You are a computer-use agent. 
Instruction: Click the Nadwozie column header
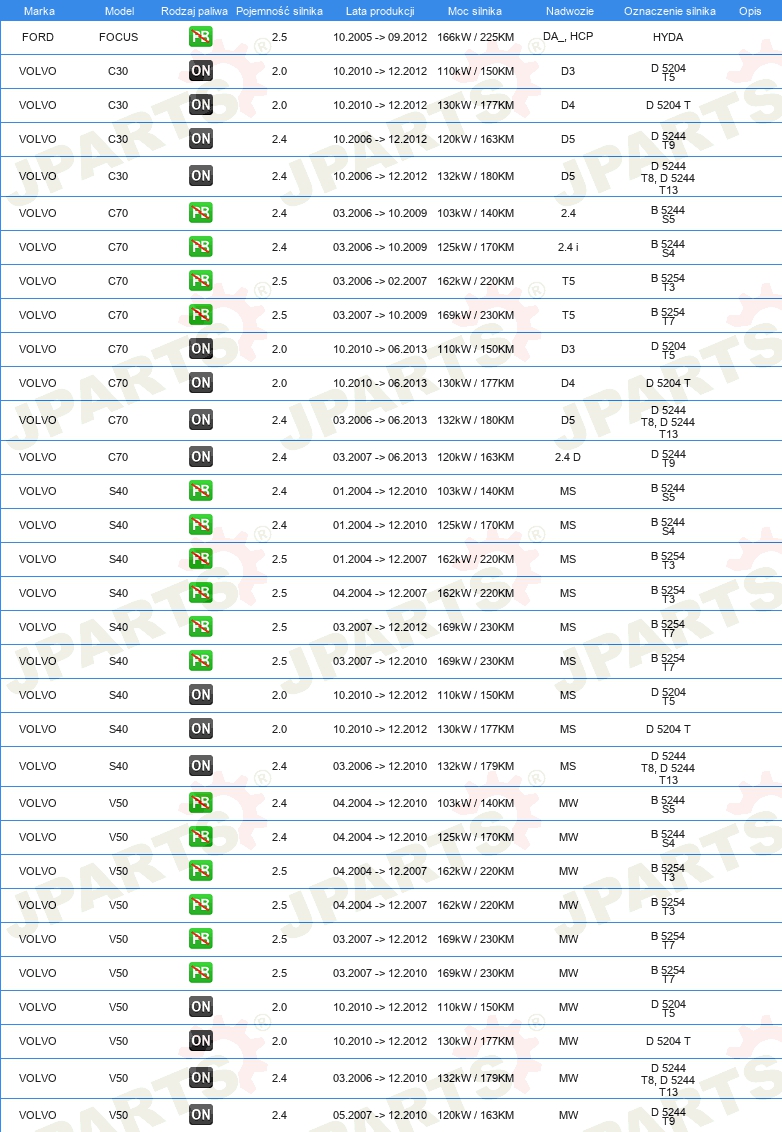click(x=570, y=11)
